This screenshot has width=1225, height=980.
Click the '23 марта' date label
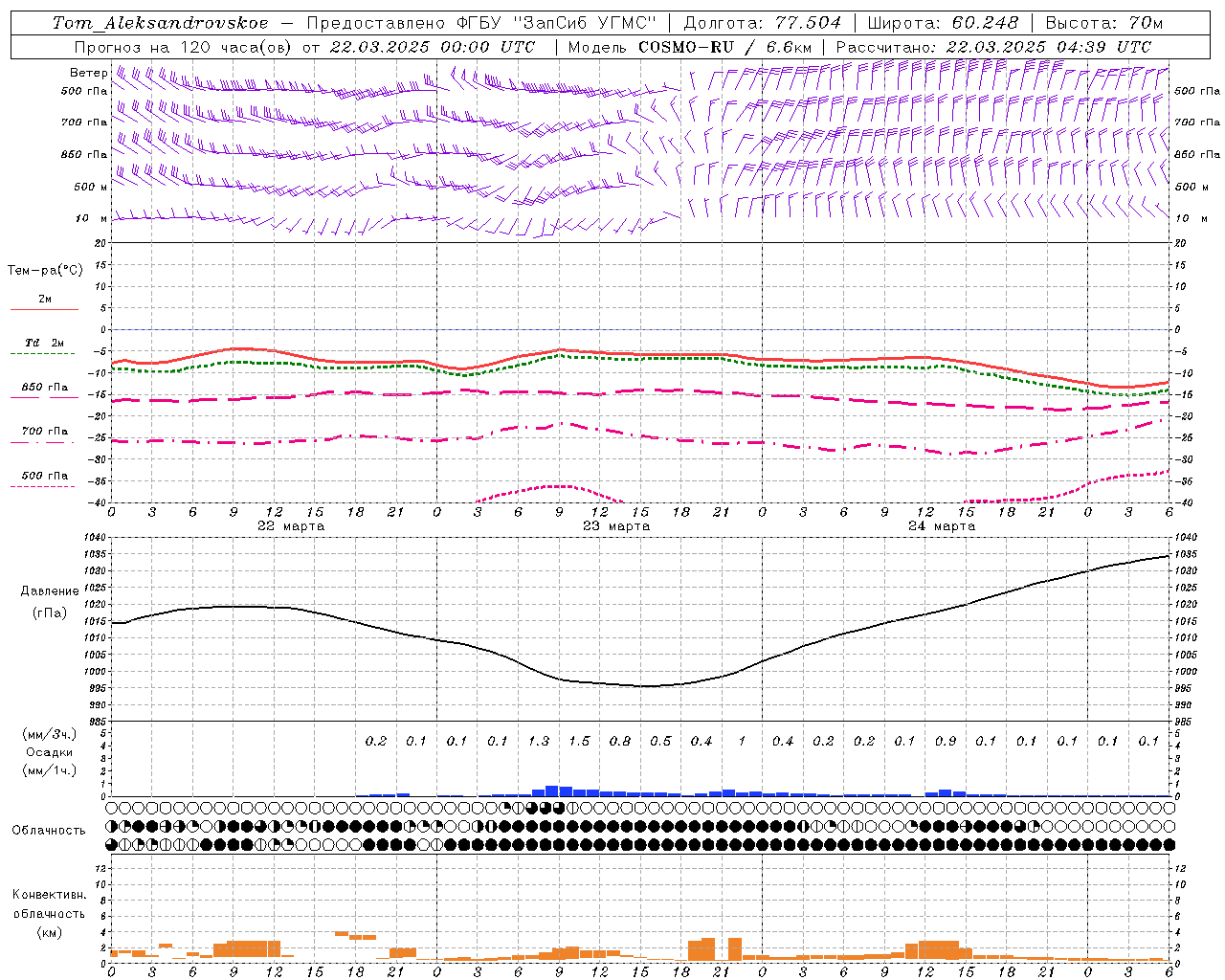[x=616, y=526]
